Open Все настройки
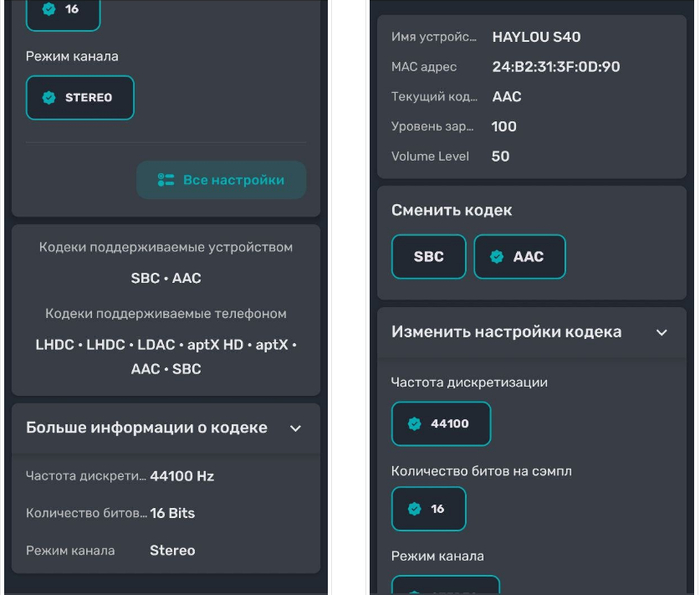 click(221, 180)
